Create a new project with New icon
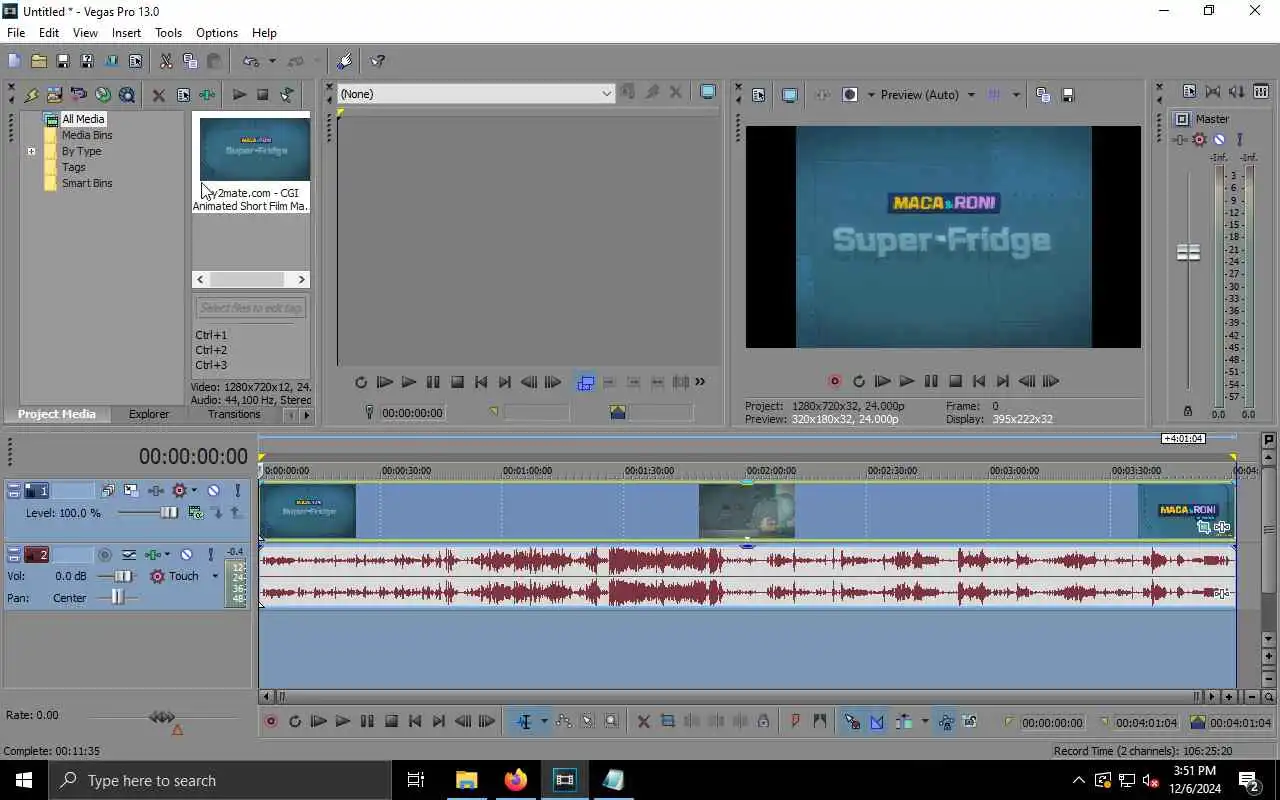The image size is (1280, 800). tap(14, 61)
